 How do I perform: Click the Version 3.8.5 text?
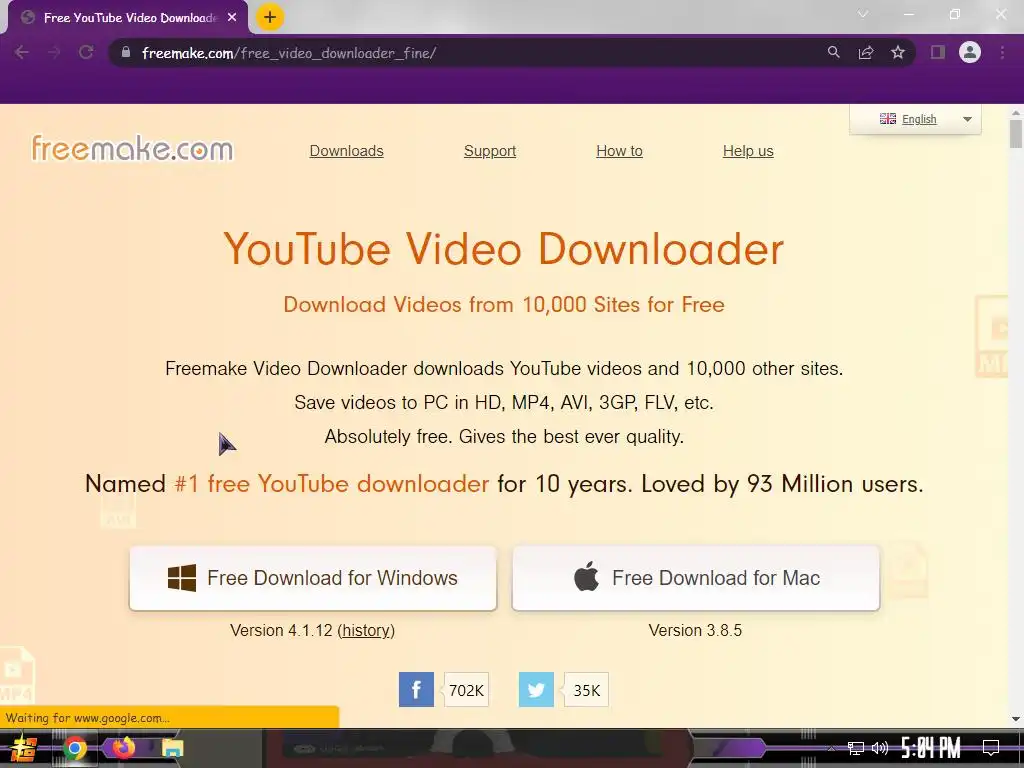(x=695, y=630)
